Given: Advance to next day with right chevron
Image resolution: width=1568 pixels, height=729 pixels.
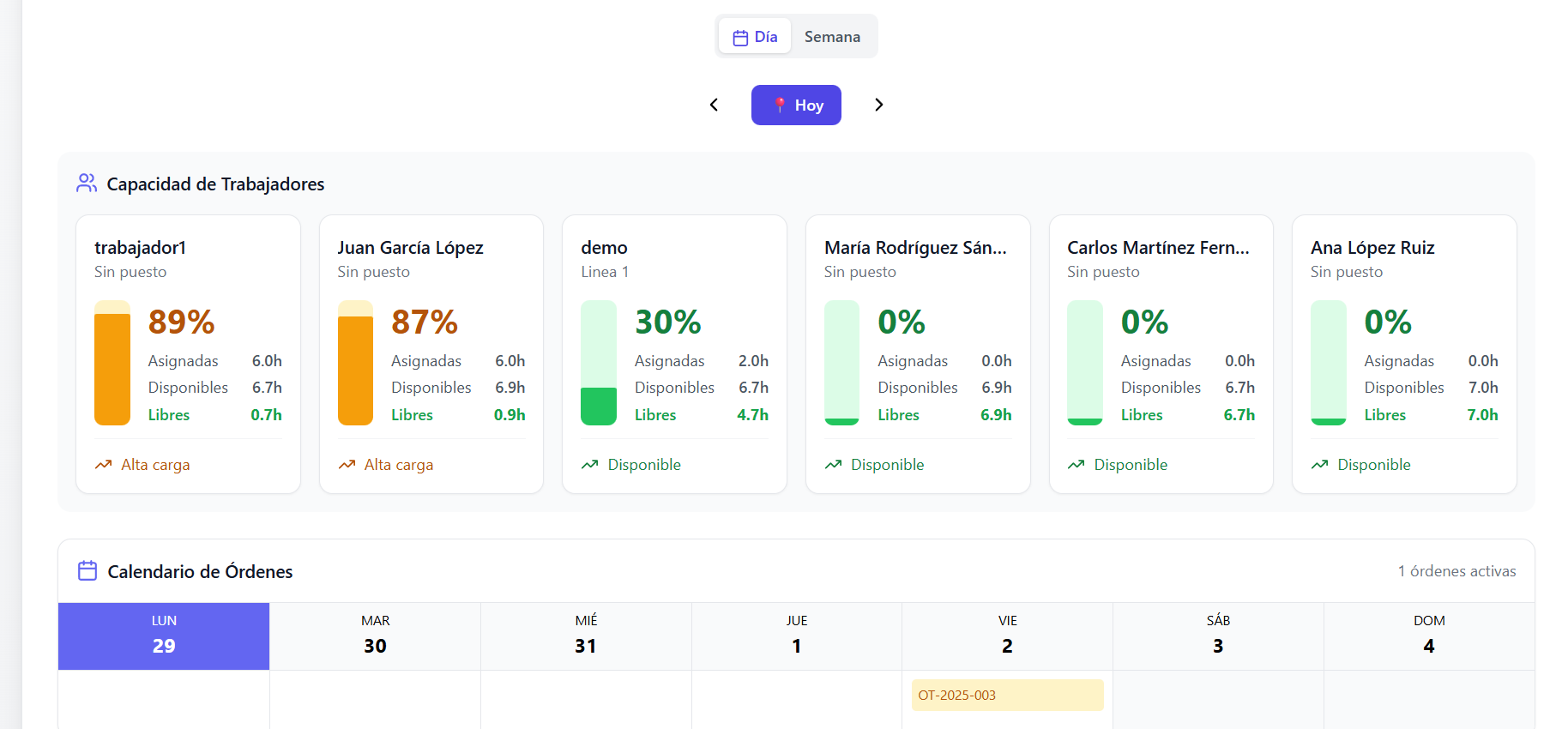Looking at the screenshot, I should point(878,105).
